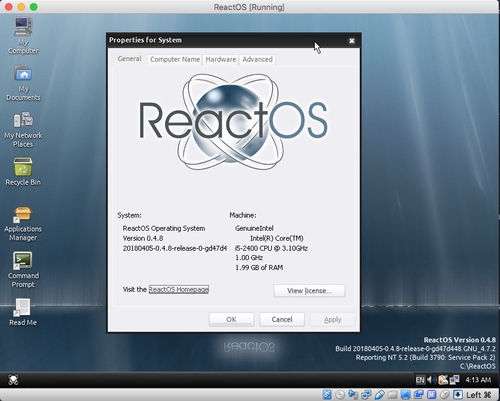Viewport: 500px width, 401px height.
Task: Open the ReactOS Start menu button
Action: click(13, 380)
